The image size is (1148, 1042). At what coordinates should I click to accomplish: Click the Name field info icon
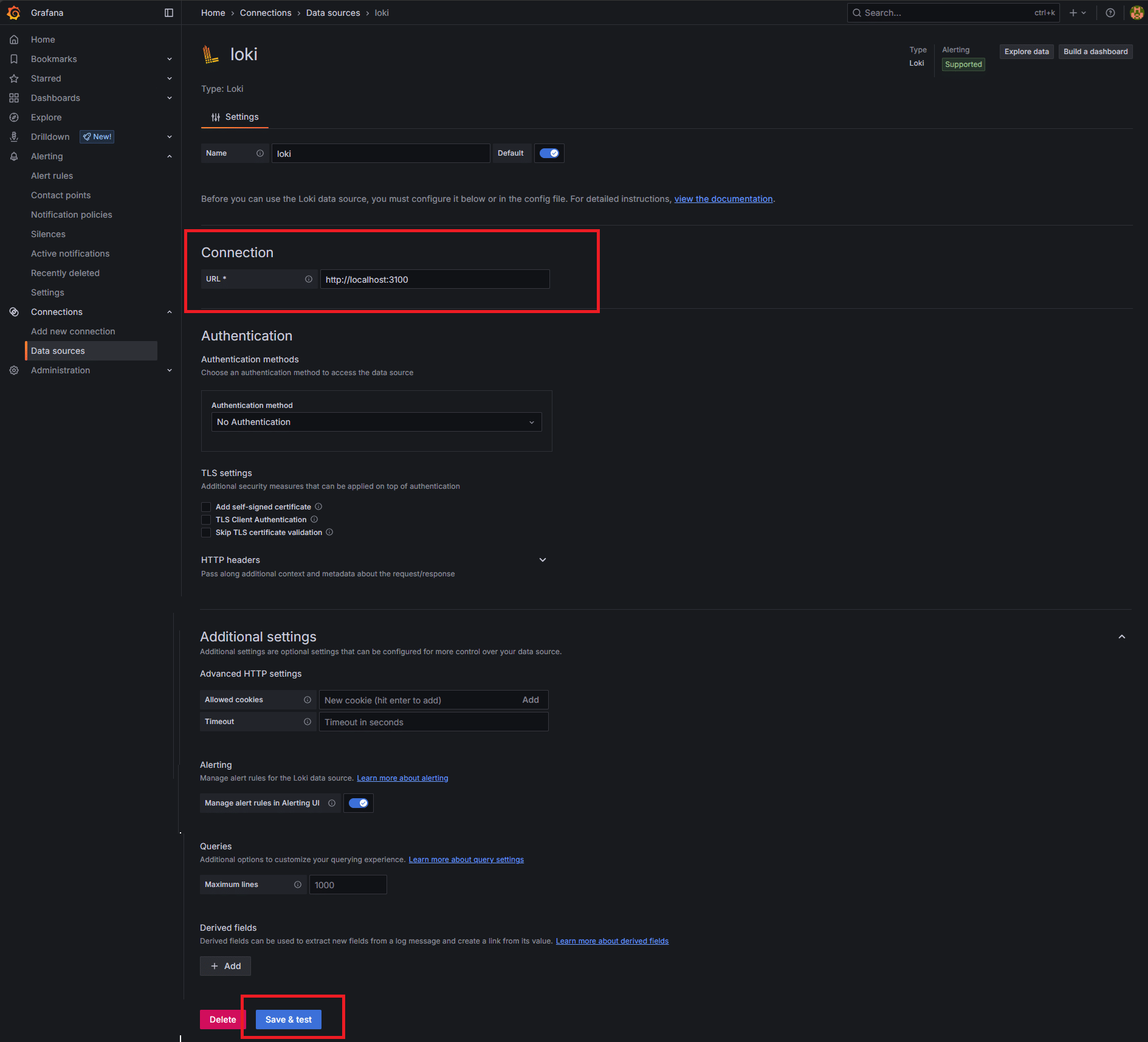[x=260, y=153]
